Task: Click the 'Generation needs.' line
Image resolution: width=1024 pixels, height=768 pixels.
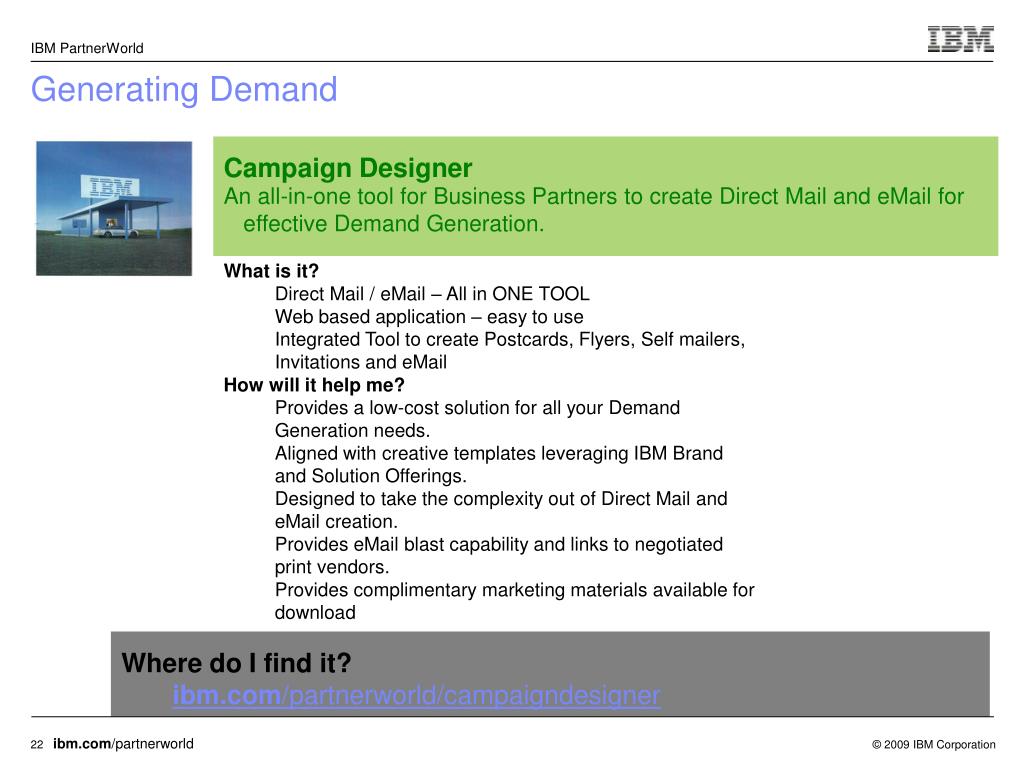Action: (x=352, y=431)
